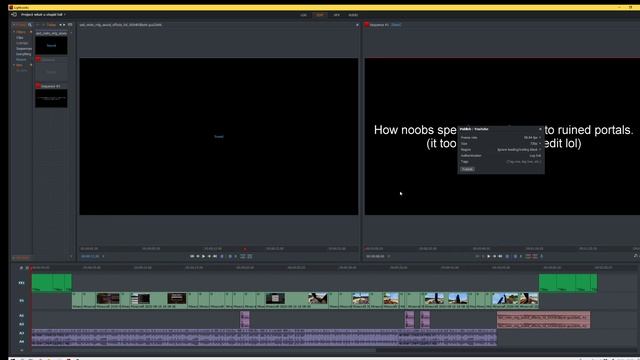The height and width of the screenshot is (360, 640).
Task: Click the zoom icon right of sequence controls
Action: pyautogui.click(x=636, y=256)
